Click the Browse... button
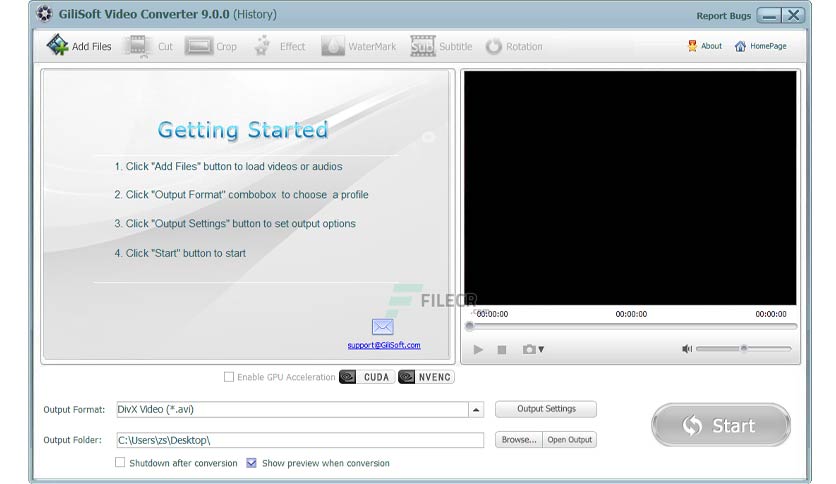 point(519,440)
